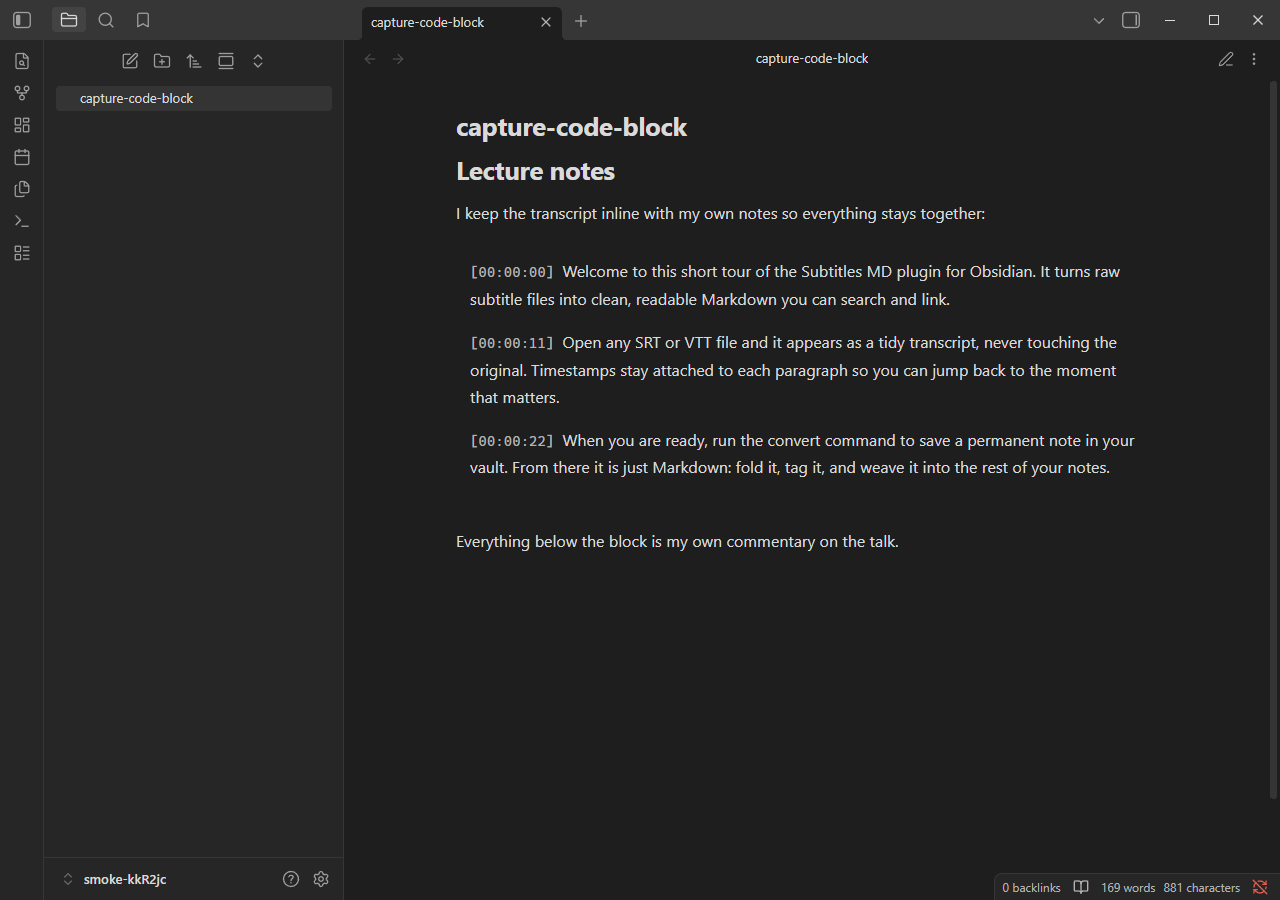Open the note's more options menu
Viewport: 1280px width, 900px height.
tap(1254, 59)
